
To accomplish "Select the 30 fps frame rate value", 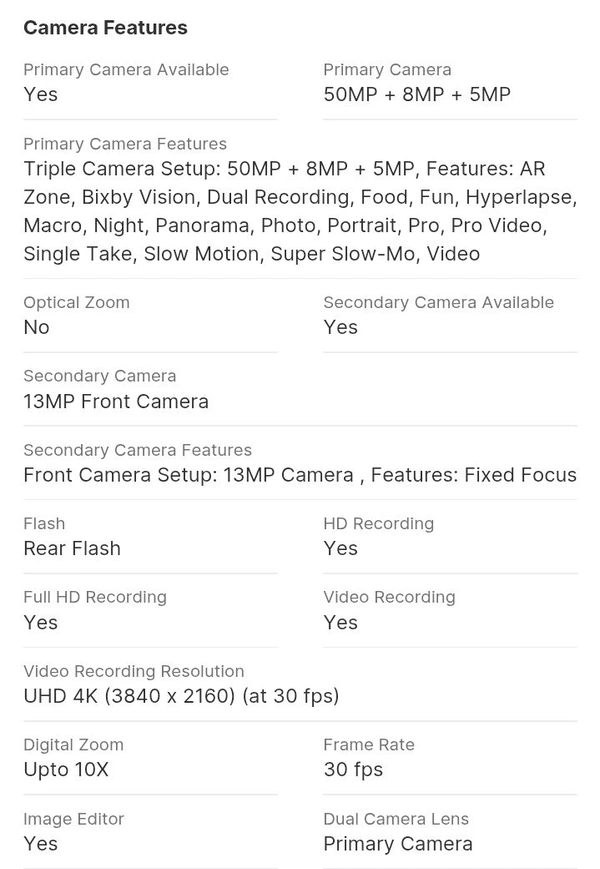I will click(x=353, y=770).
